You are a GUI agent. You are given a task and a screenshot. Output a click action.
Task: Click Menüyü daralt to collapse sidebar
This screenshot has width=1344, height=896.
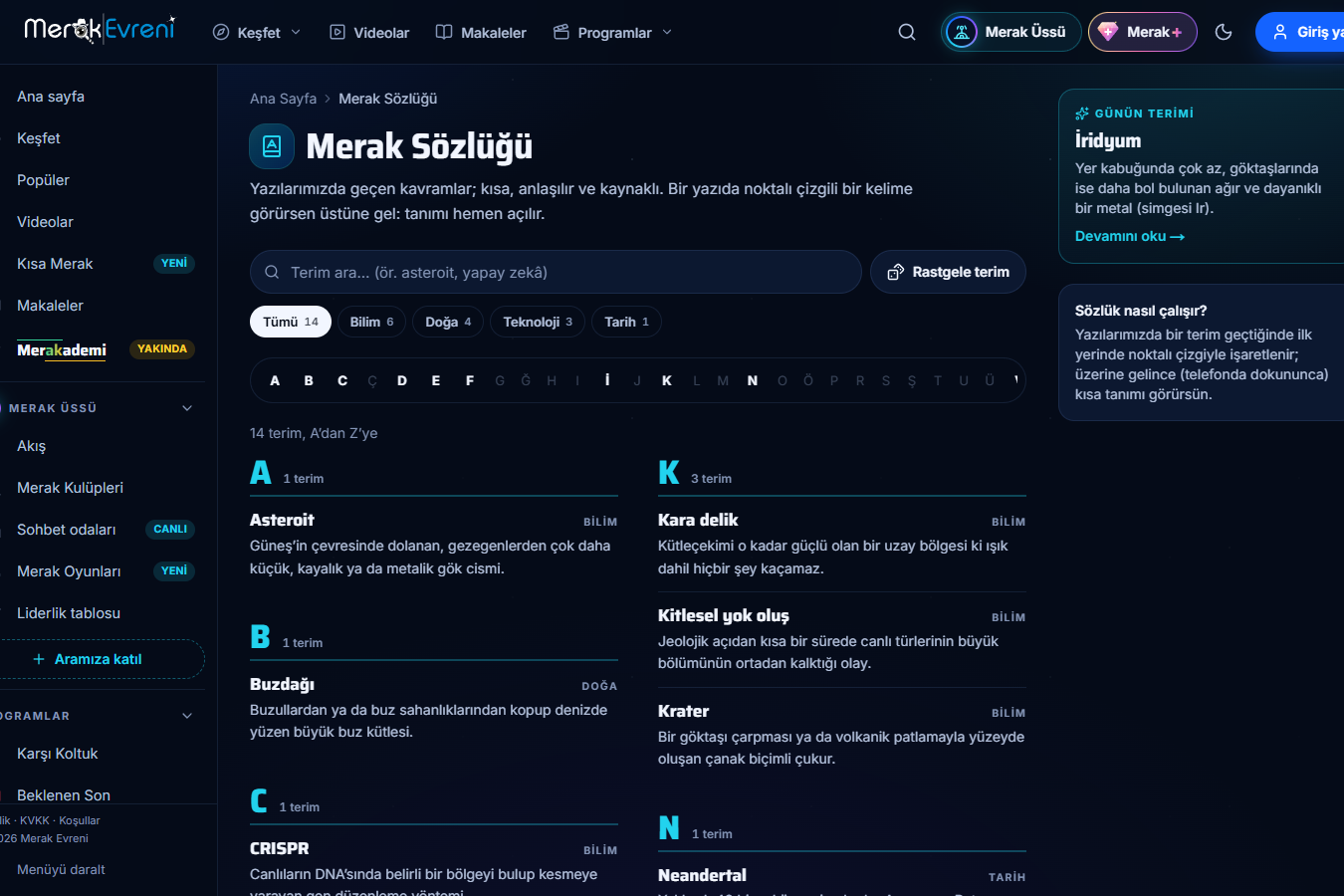click(x=61, y=869)
